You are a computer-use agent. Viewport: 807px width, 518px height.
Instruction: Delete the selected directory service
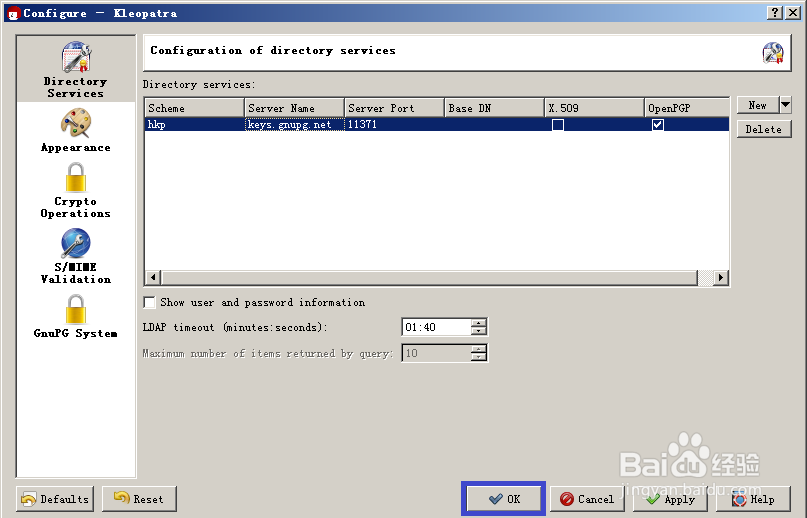pos(764,129)
